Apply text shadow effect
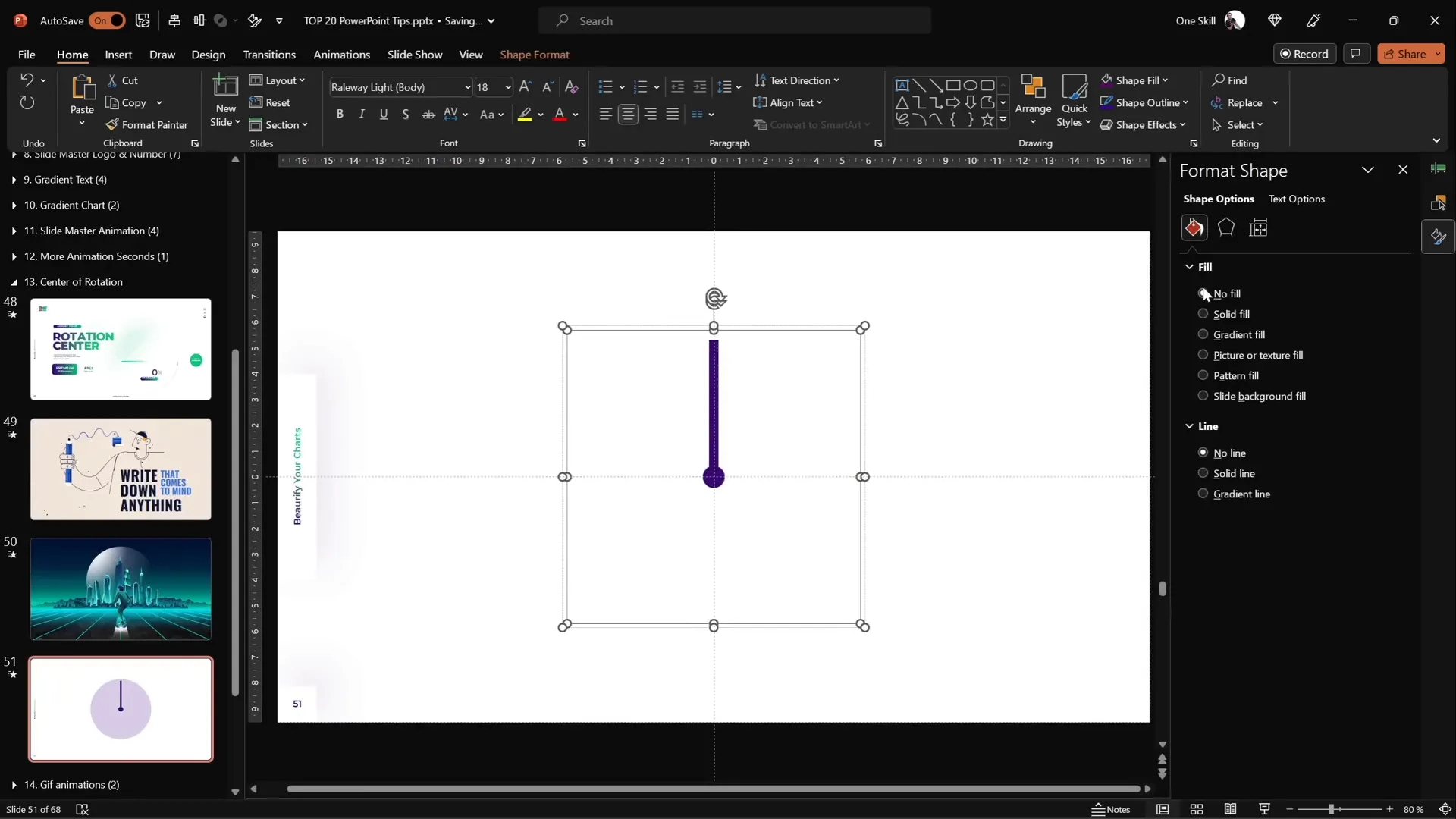 [x=406, y=114]
